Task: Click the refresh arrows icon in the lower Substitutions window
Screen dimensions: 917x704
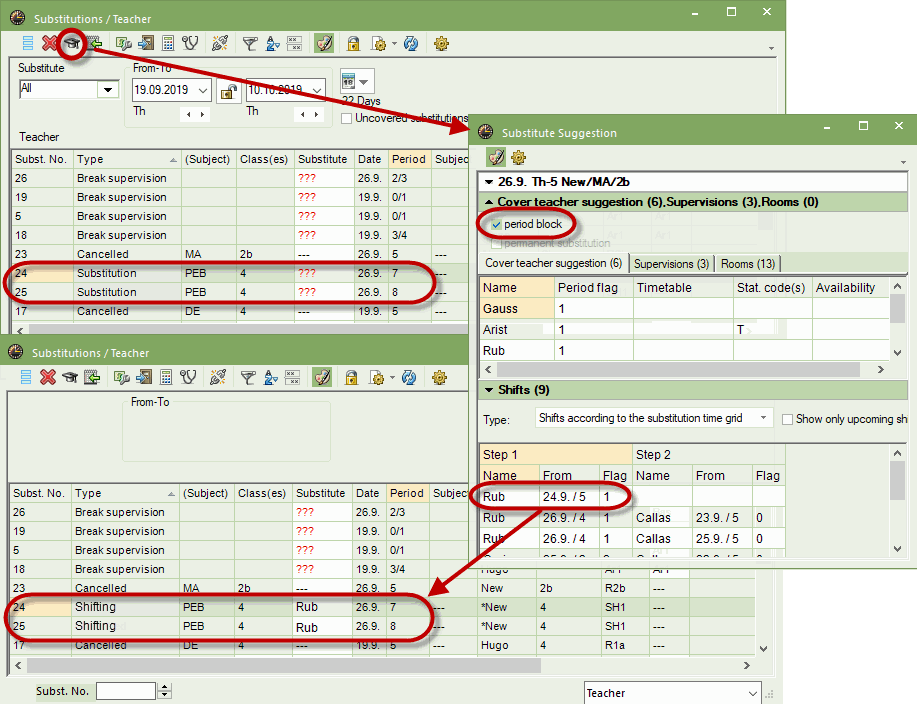Action: coord(409,378)
